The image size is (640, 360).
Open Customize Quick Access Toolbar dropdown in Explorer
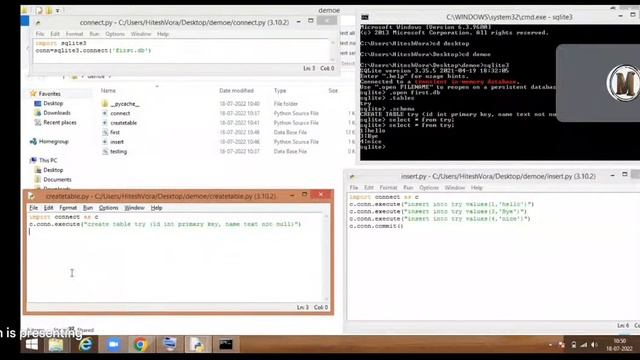[x=58, y=10]
